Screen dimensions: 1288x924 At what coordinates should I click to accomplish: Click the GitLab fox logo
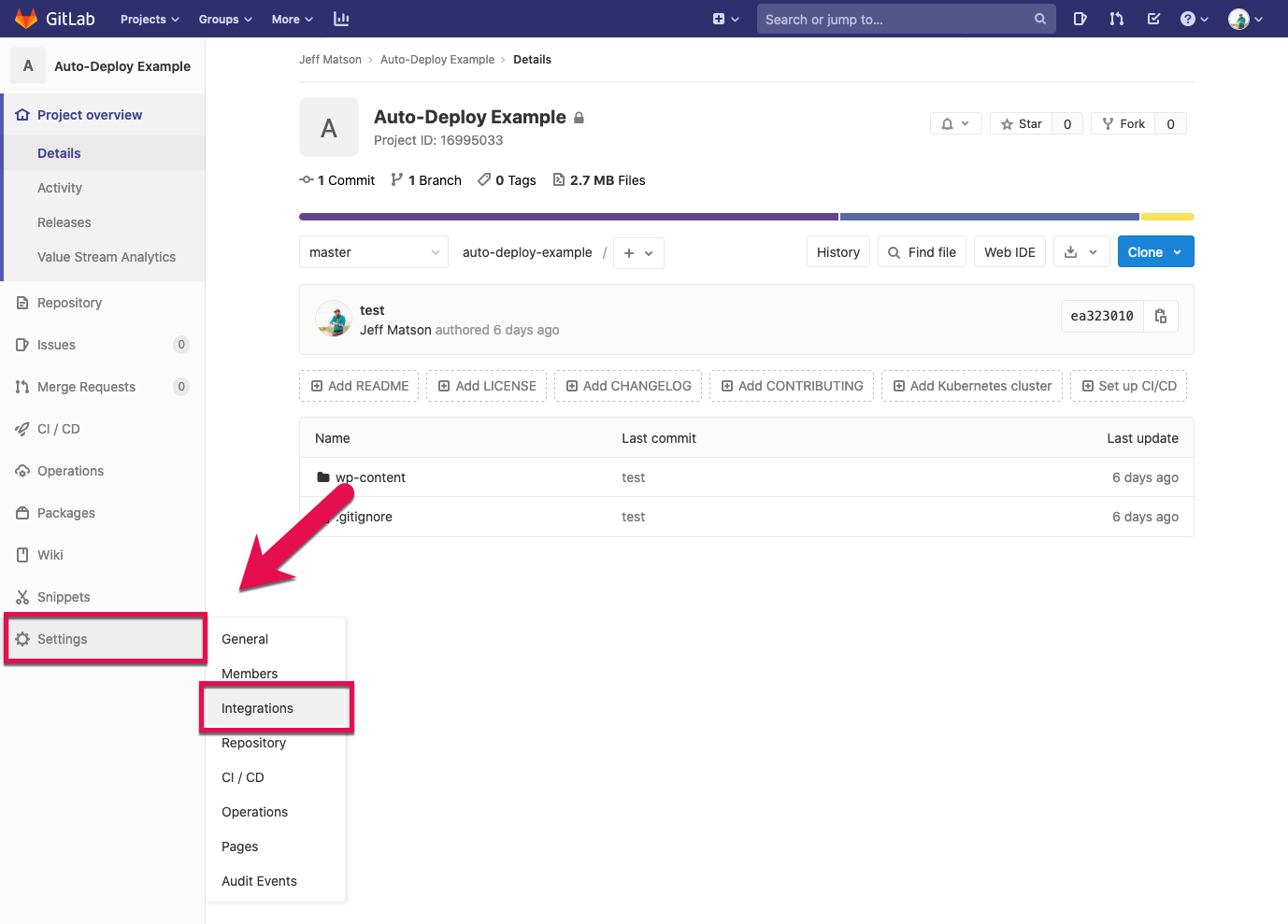26,19
